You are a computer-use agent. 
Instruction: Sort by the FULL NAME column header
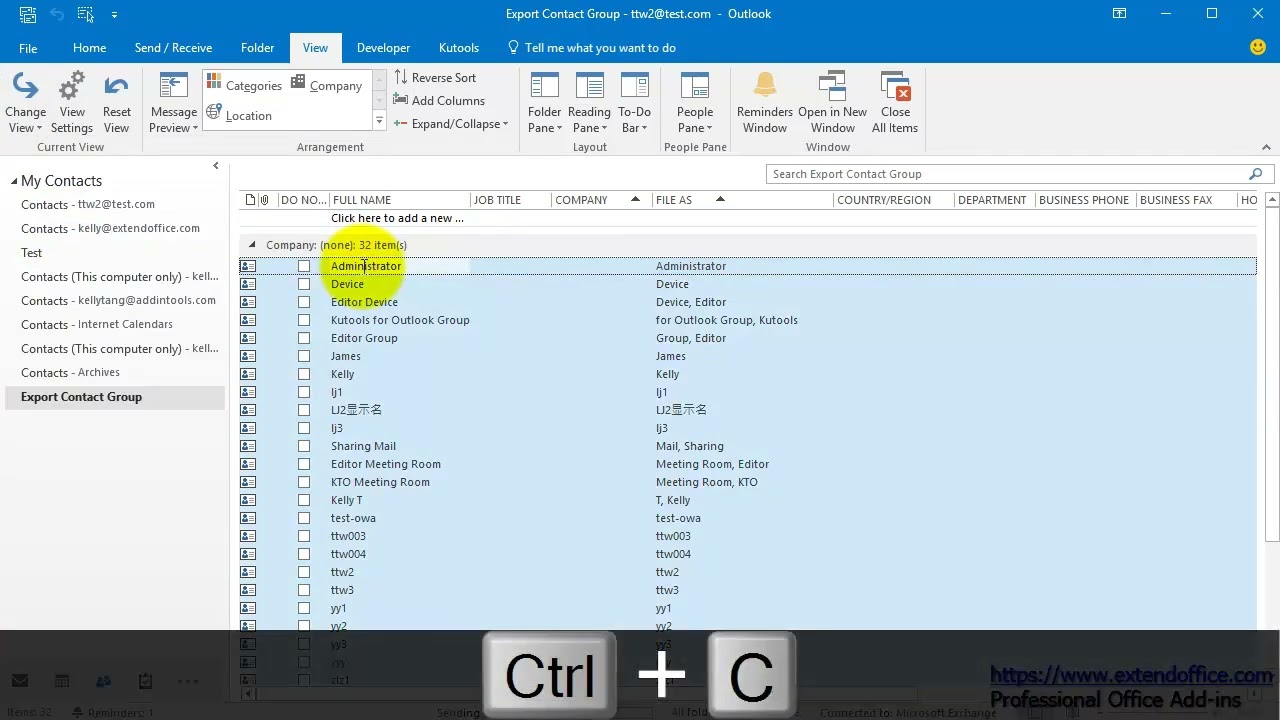tap(400, 200)
